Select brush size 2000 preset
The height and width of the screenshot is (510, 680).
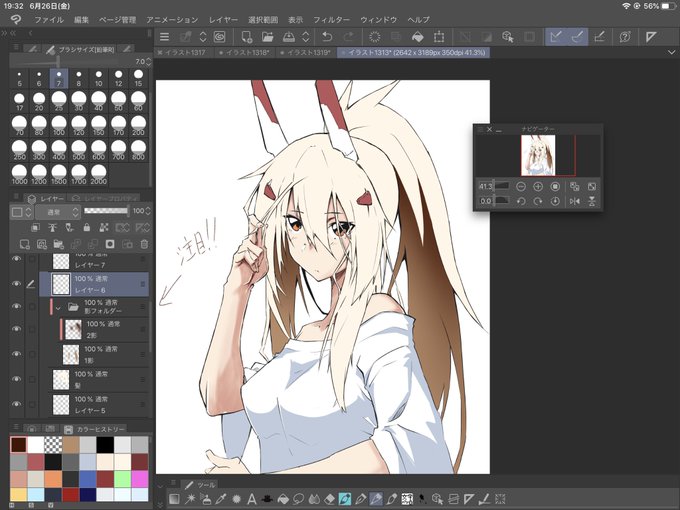pyautogui.click(x=98, y=174)
